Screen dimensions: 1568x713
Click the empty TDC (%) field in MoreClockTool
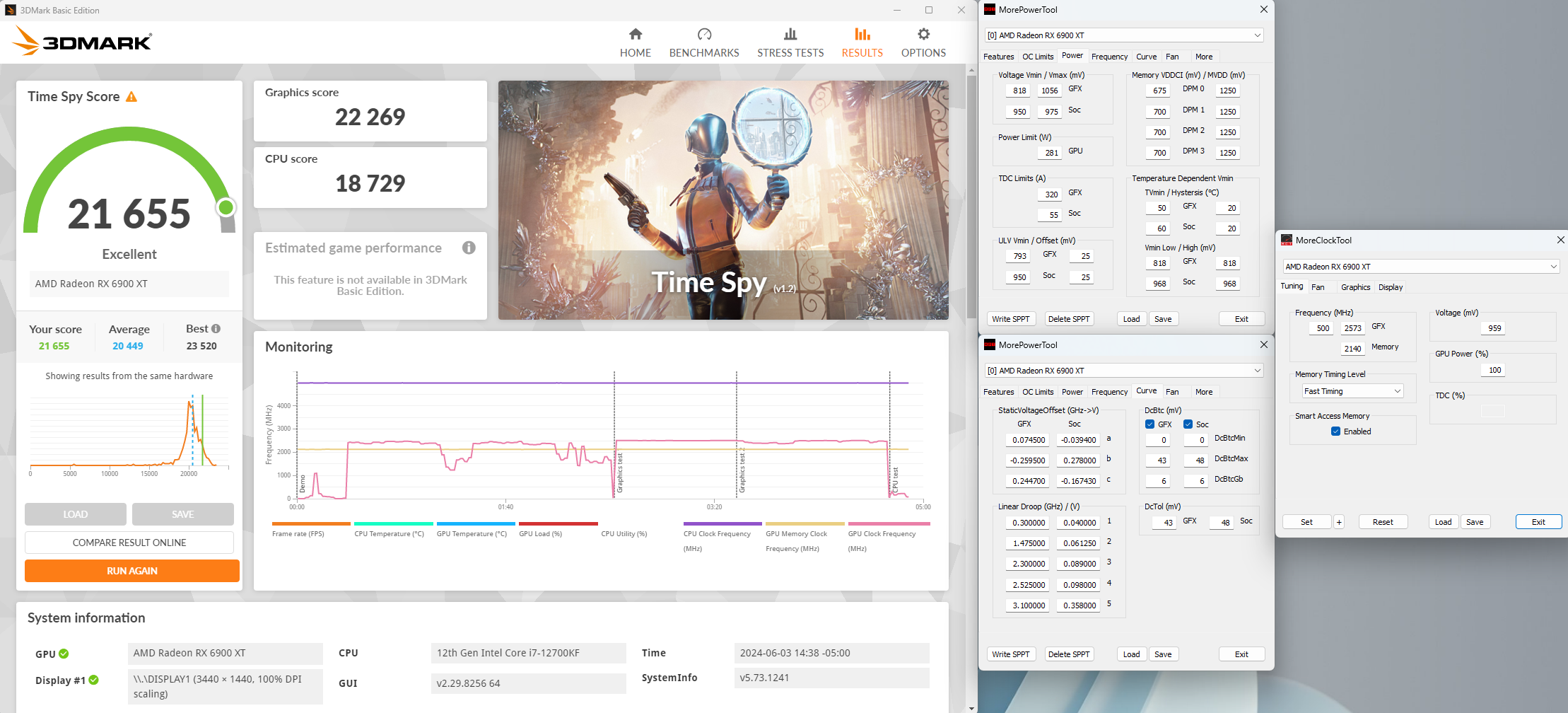click(x=1492, y=411)
